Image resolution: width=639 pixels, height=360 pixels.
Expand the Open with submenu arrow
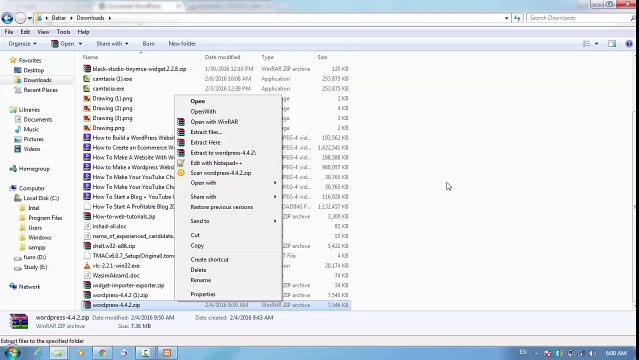[x=275, y=183]
